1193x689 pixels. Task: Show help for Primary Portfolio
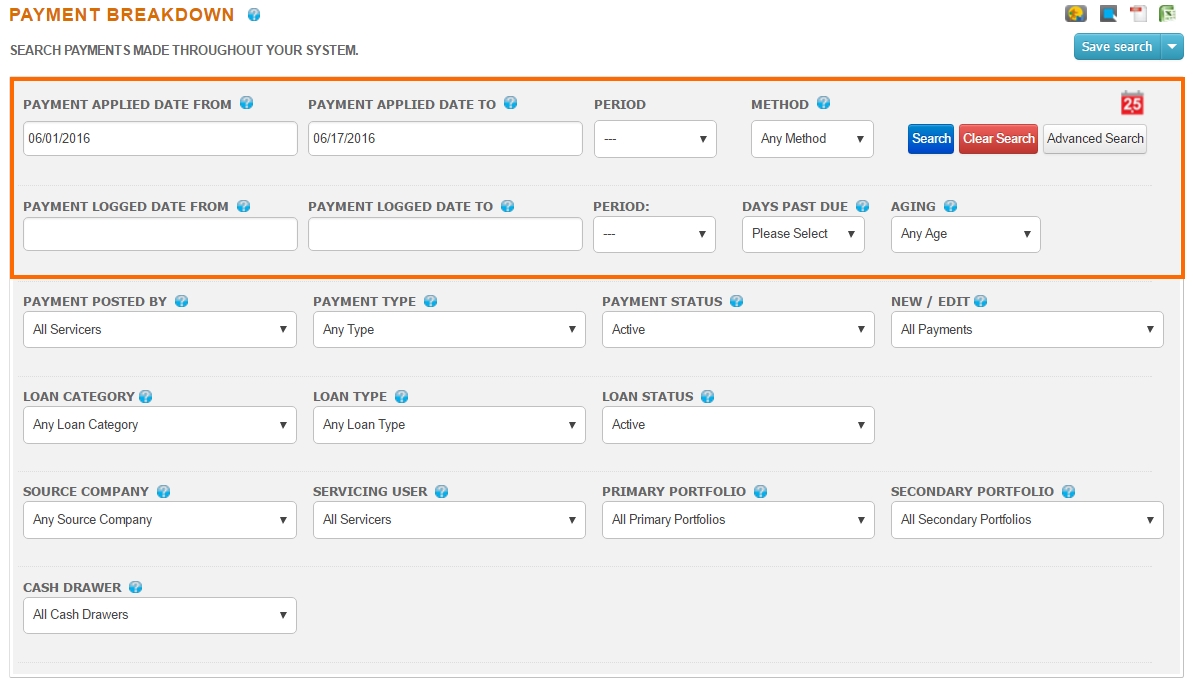click(760, 491)
